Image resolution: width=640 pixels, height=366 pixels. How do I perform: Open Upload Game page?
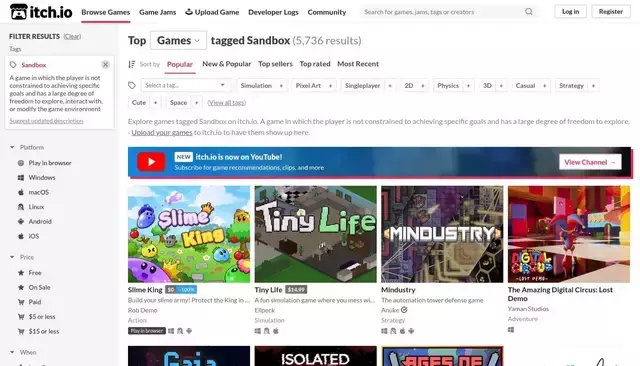pyautogui.click(x=212, y=12)
